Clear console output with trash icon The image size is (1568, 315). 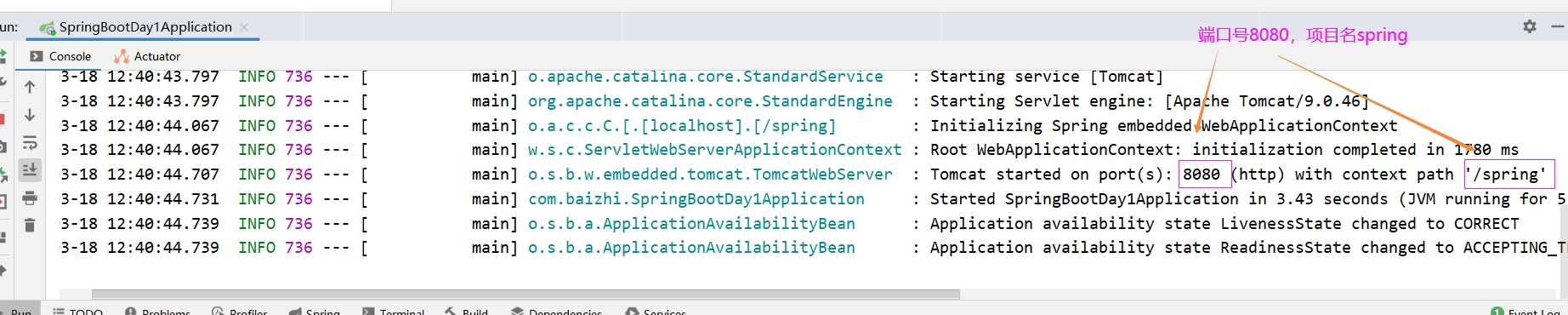coord(30,226)
